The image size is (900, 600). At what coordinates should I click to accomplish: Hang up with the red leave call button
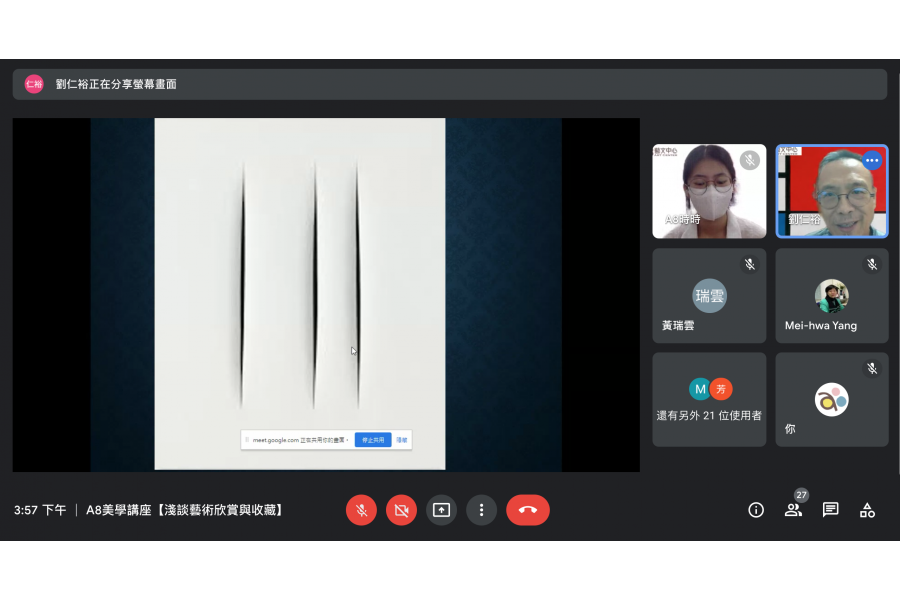pyautogui.click(x=527, y=510)
